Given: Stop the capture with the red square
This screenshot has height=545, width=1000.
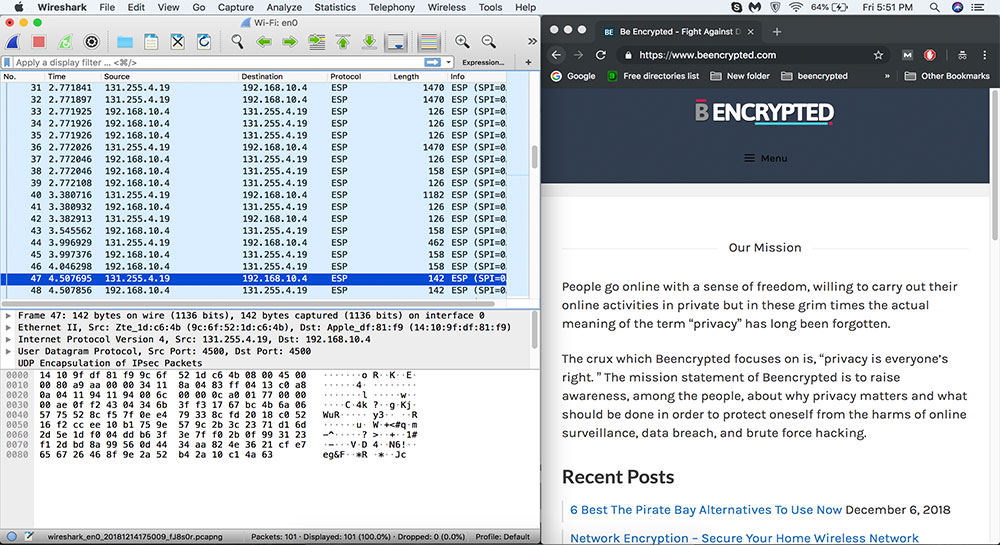Looking at the screenshot, I should click(x=39, y=42).
